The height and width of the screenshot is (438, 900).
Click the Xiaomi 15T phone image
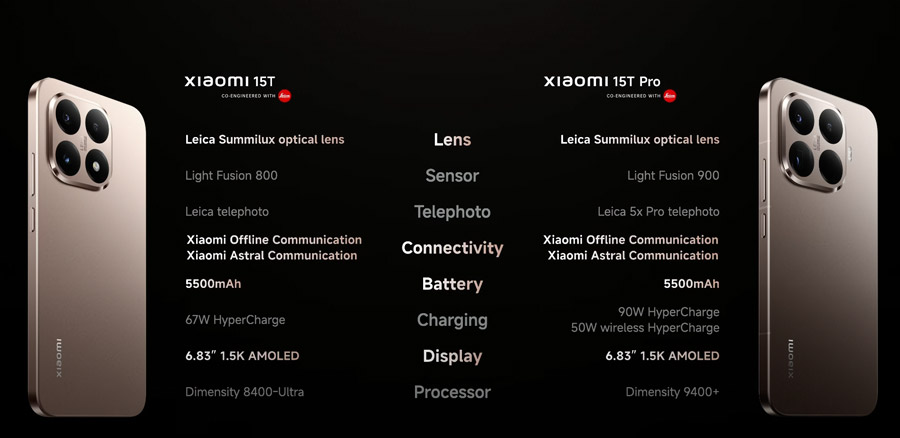(x=87, y=247)
